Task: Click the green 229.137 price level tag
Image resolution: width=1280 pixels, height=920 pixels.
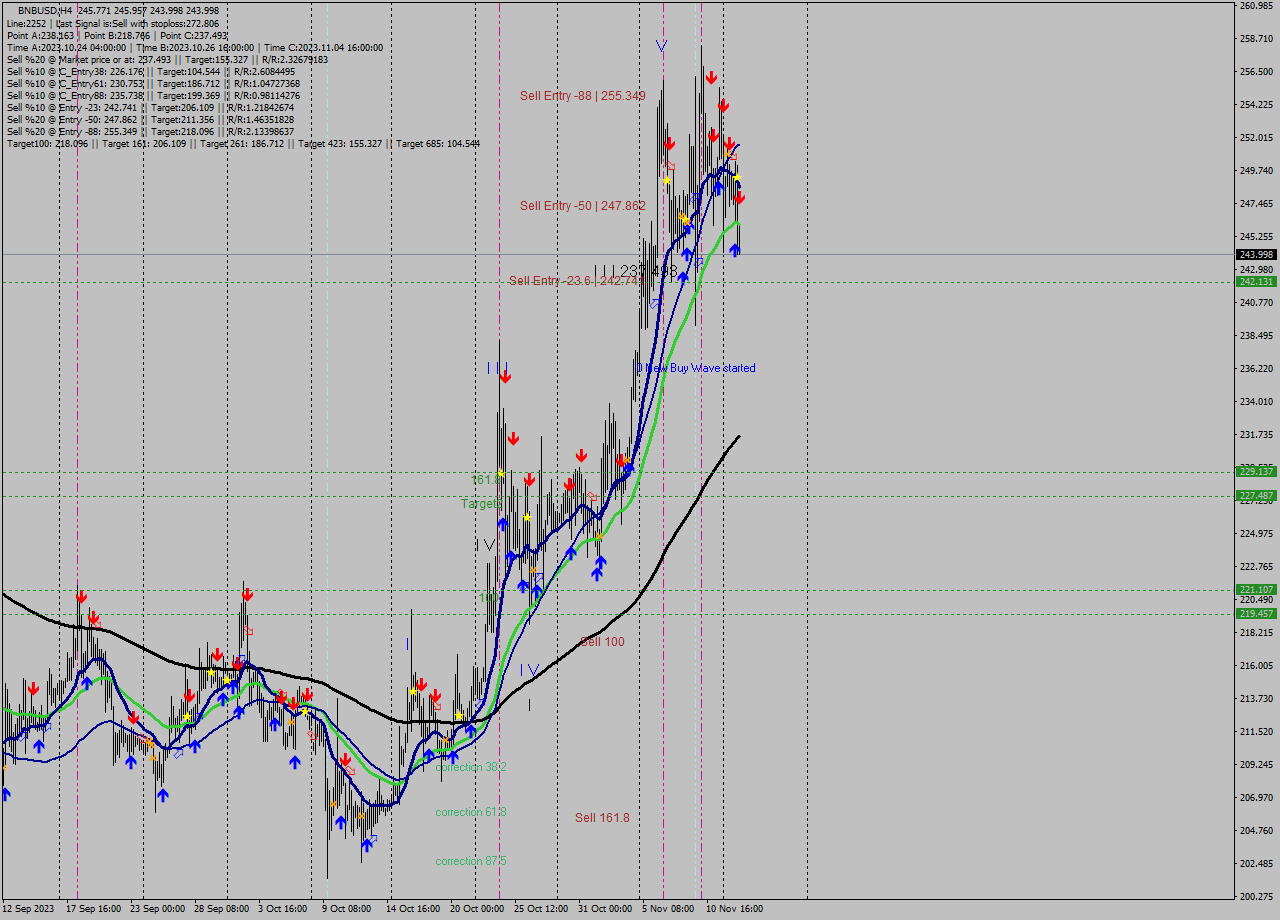Action: coord(1257,472)
